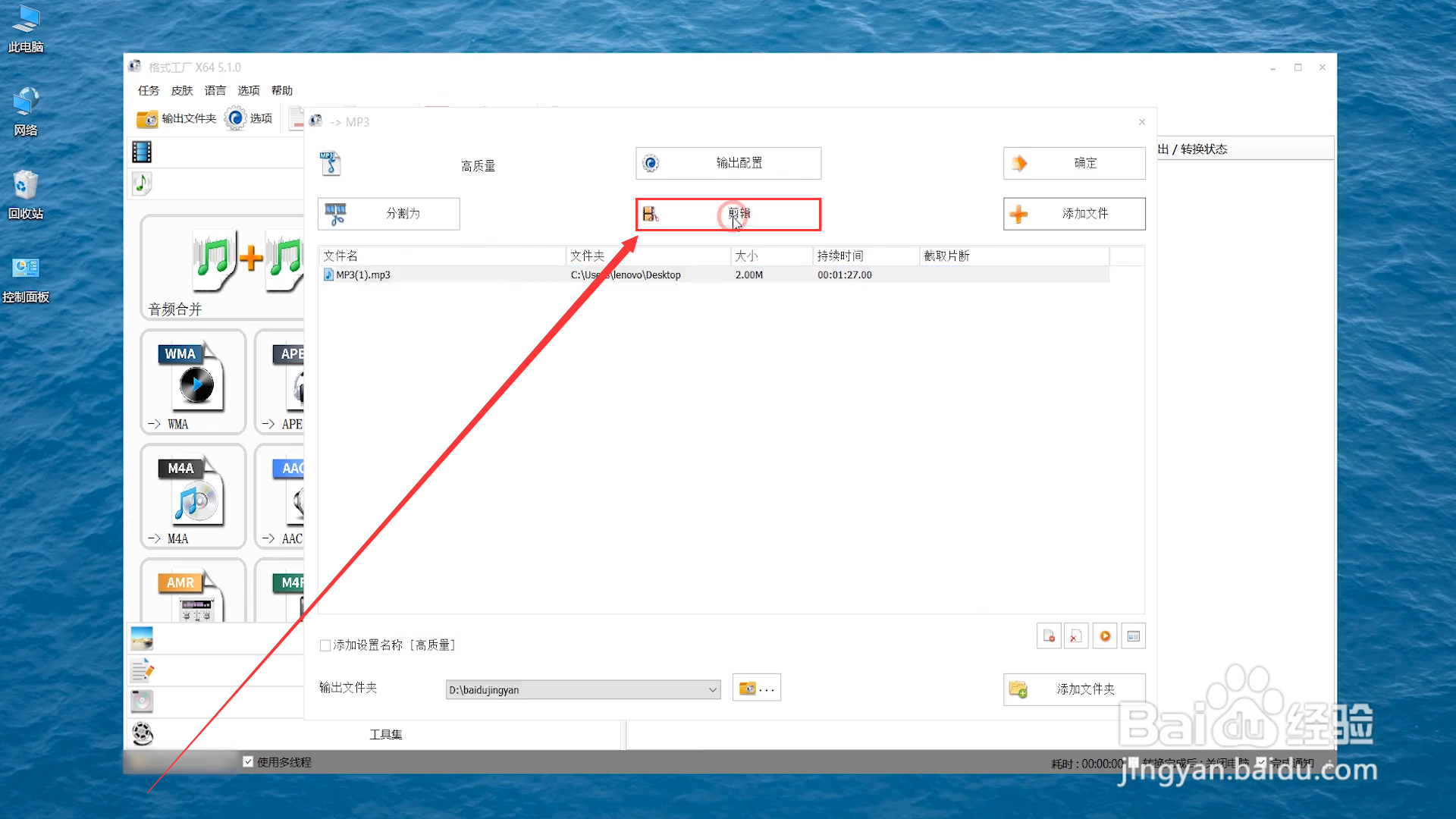The height and width of the screenshot is (819, 1456).
Task: Click the 输出配置 output settings button
Action: click(728, 163)
